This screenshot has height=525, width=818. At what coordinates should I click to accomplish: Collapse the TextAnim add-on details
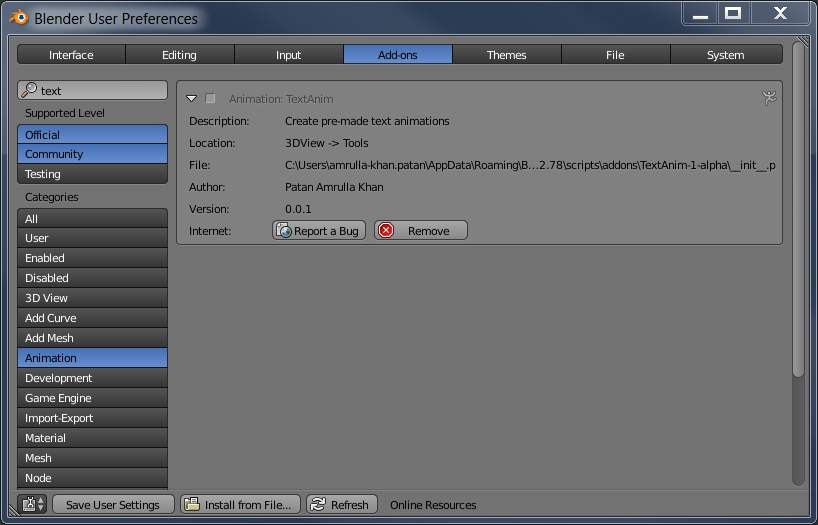pyautogui.click(x=191, y=98)
